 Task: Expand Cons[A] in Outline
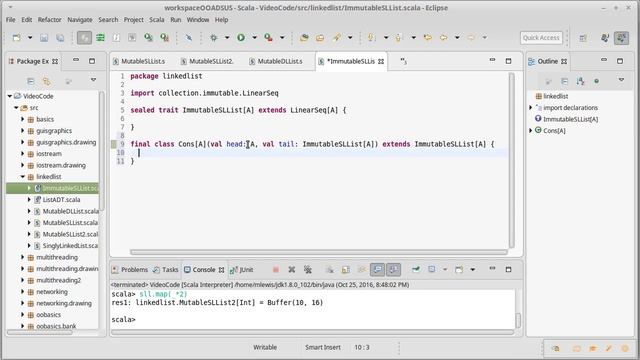click(x=531, y=131)
